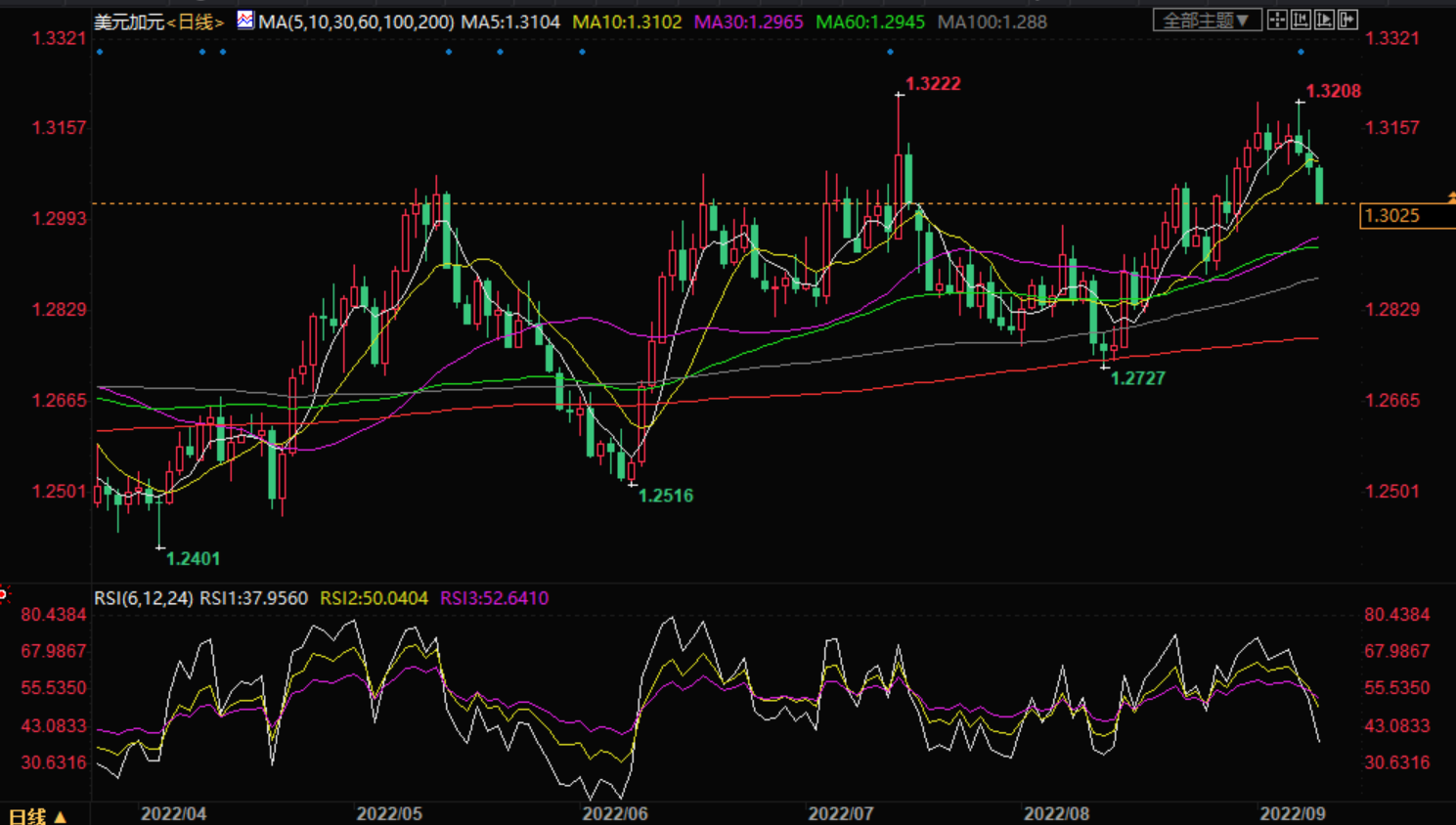Click the 美元加元 symbol name
Viewport: 1456px width, 825px height.
(x=128, y=22)
